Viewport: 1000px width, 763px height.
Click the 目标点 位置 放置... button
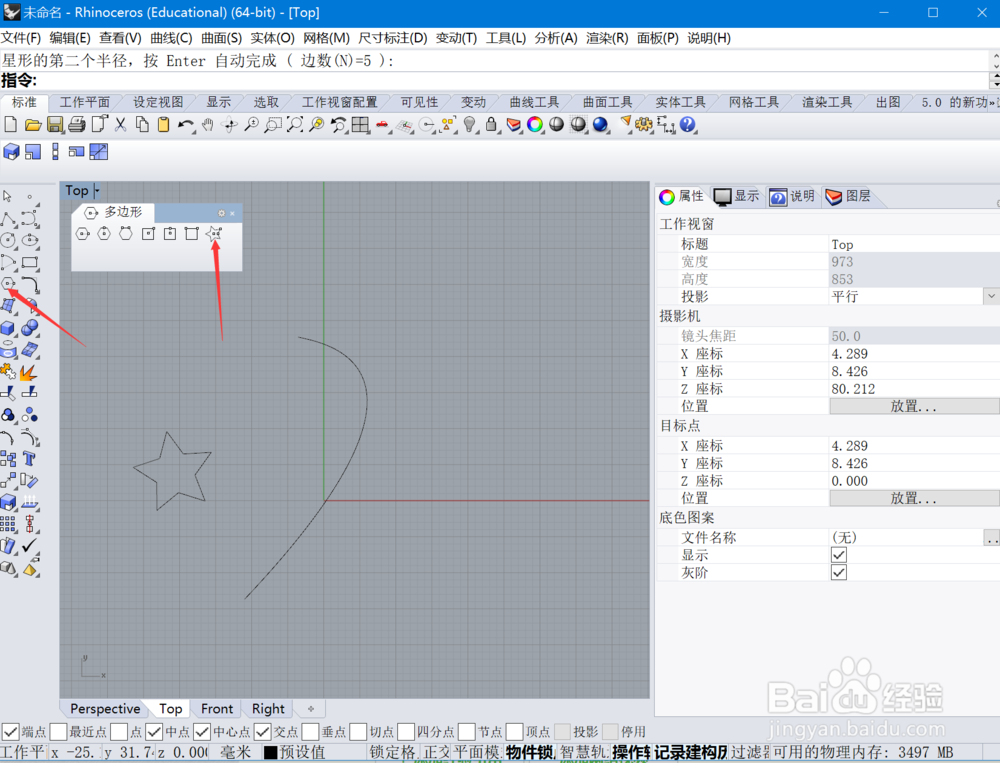tap(914, 498)
